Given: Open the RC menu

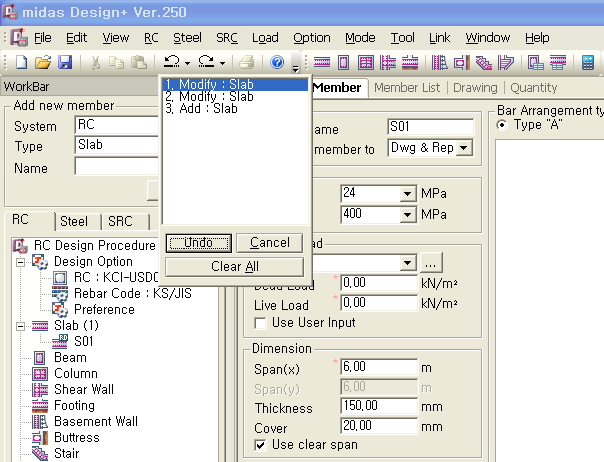Looking at the screenshot, I should point(151,38).
